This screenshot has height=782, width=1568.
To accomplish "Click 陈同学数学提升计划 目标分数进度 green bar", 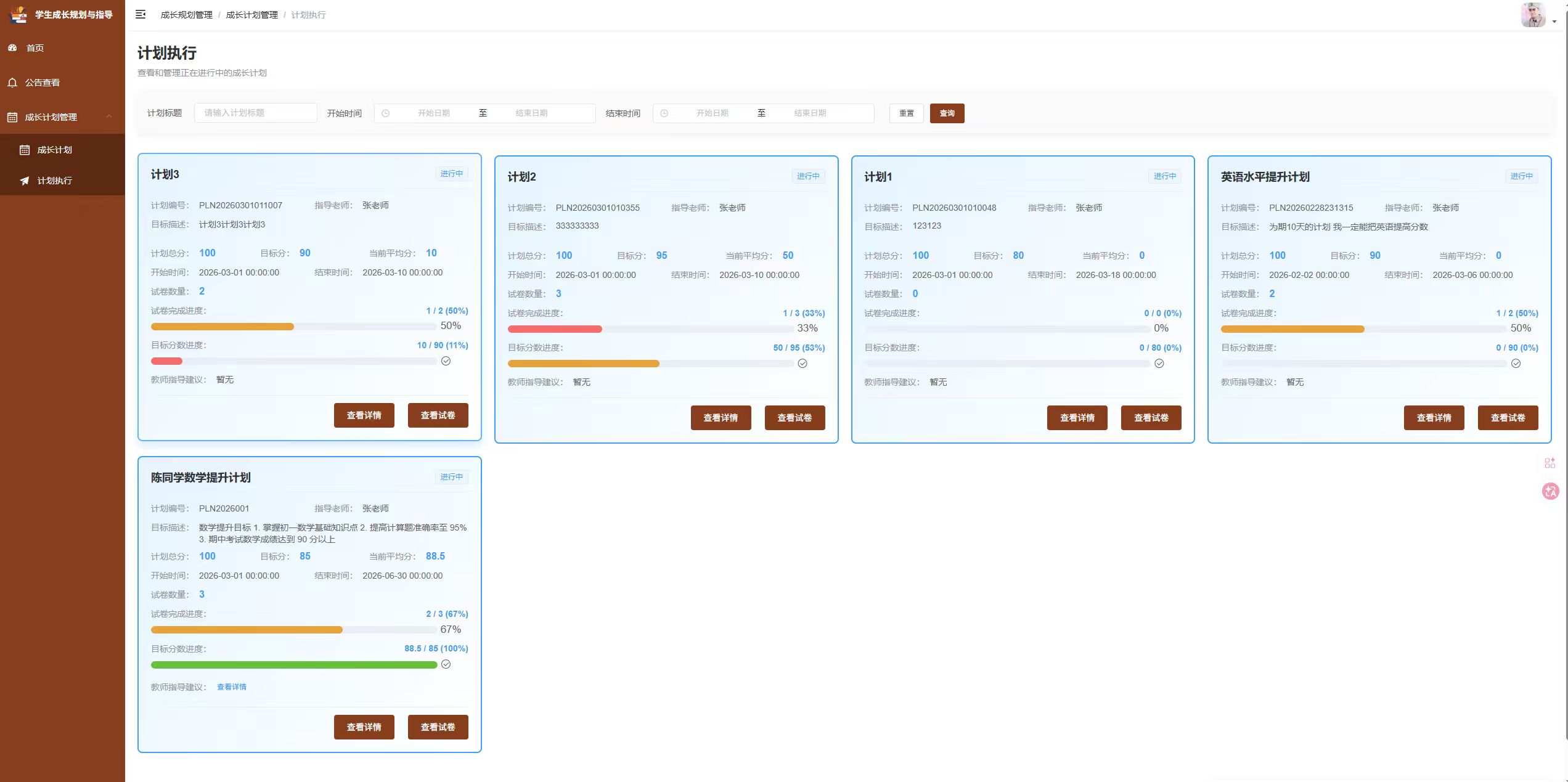I will 294,664.
